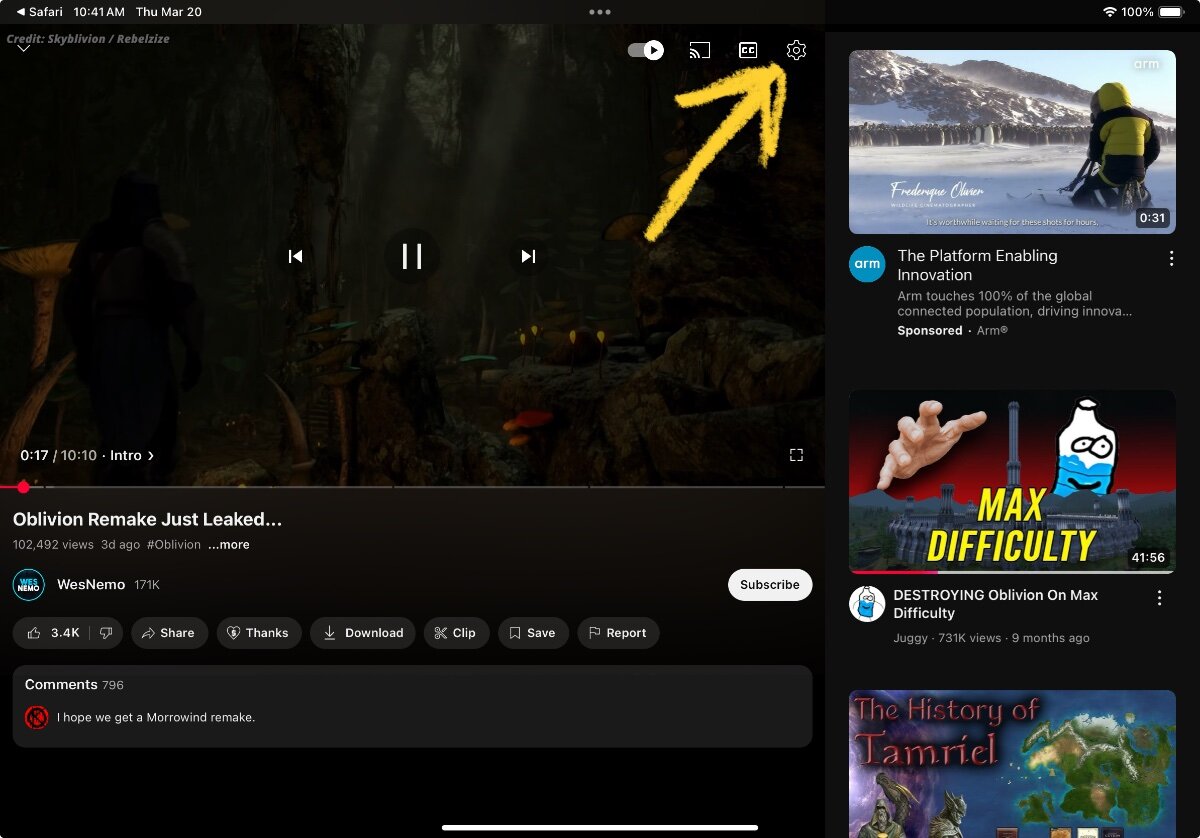Viewport: 1200px width, 838px height.
Task: Toggle the autoplay switch
Action: [646, 50]
